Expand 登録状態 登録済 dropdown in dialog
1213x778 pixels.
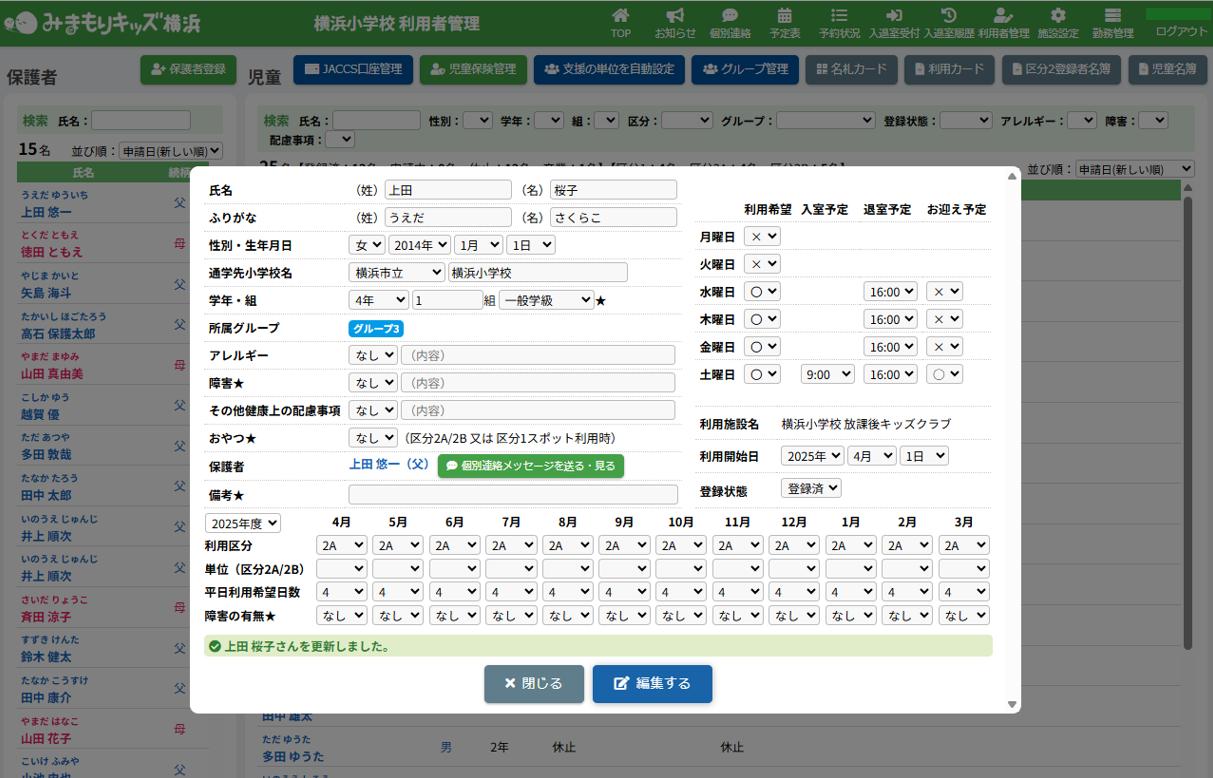[811, 489]
